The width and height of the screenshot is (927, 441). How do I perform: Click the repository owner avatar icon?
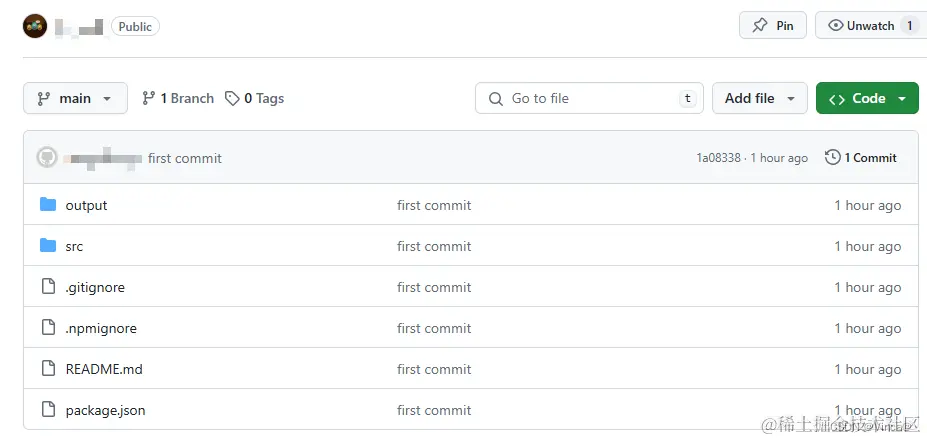click(x=35, y=26)
